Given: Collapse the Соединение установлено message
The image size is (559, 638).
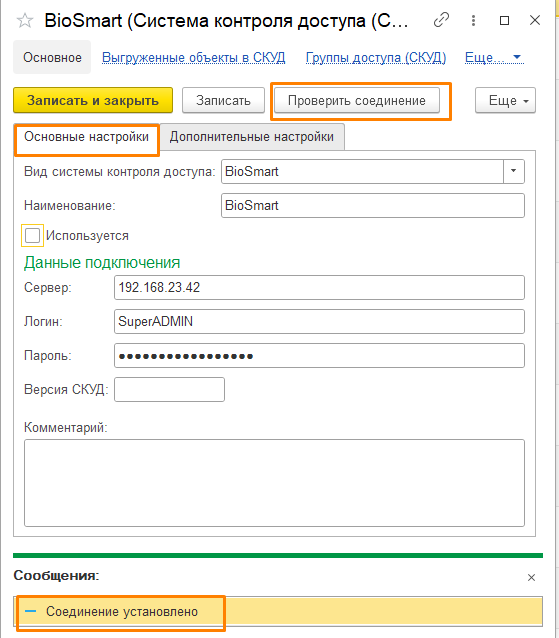Looking at the screenshot, I should (31, 611).
